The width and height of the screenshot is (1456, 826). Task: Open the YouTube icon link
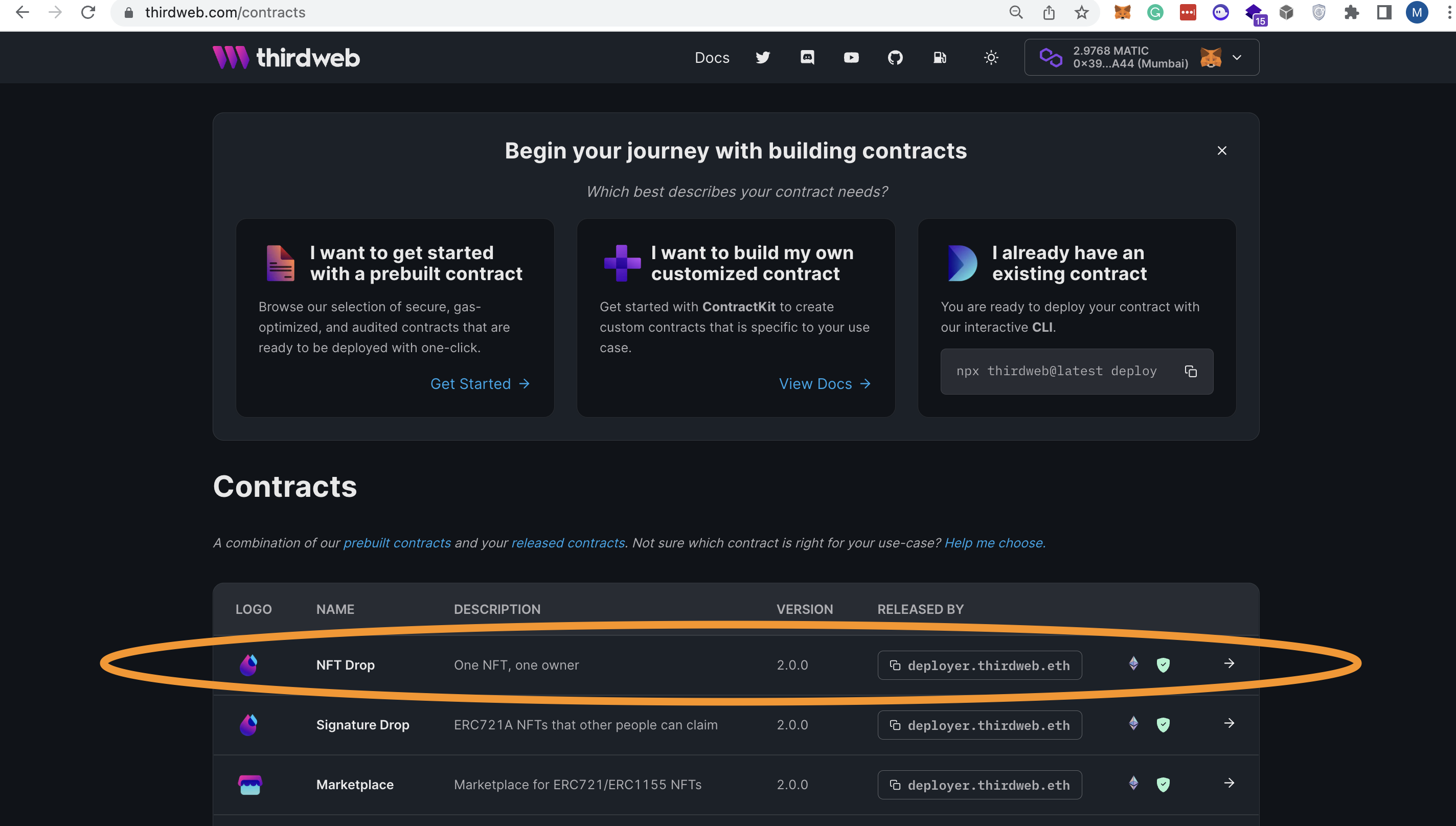click(851, 57)
